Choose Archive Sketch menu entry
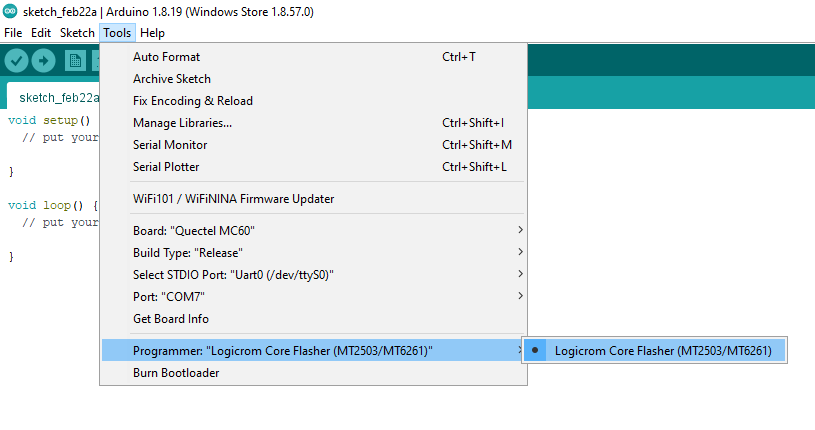 point(314,79)
